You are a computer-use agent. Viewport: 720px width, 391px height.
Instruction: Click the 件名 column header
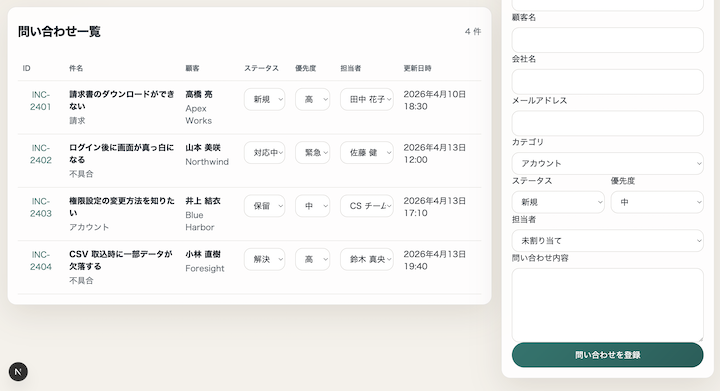coord(76,68)
